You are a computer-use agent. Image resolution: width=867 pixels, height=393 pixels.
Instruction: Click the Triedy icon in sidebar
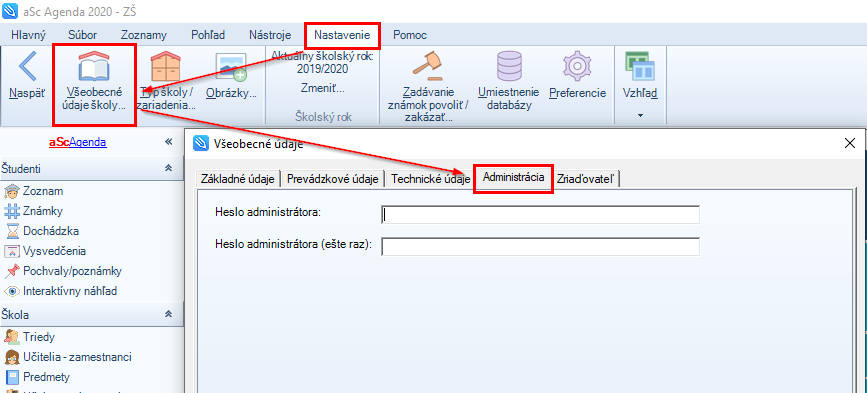click(x=12, y=337)
